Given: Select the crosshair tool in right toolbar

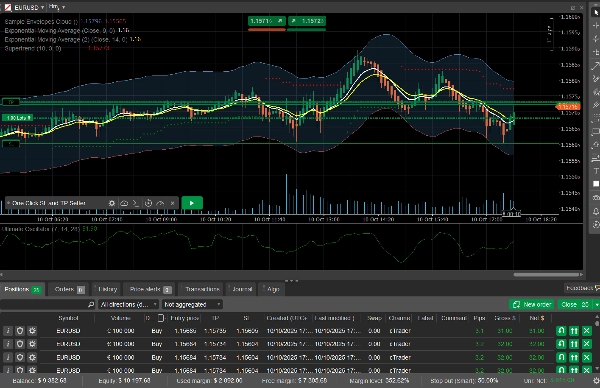Looking at the screenshot, I should click(595, 26).
